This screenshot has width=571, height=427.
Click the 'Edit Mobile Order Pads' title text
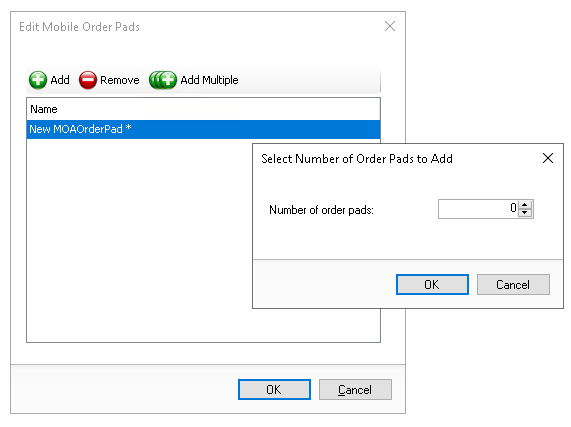click(79, 27)
